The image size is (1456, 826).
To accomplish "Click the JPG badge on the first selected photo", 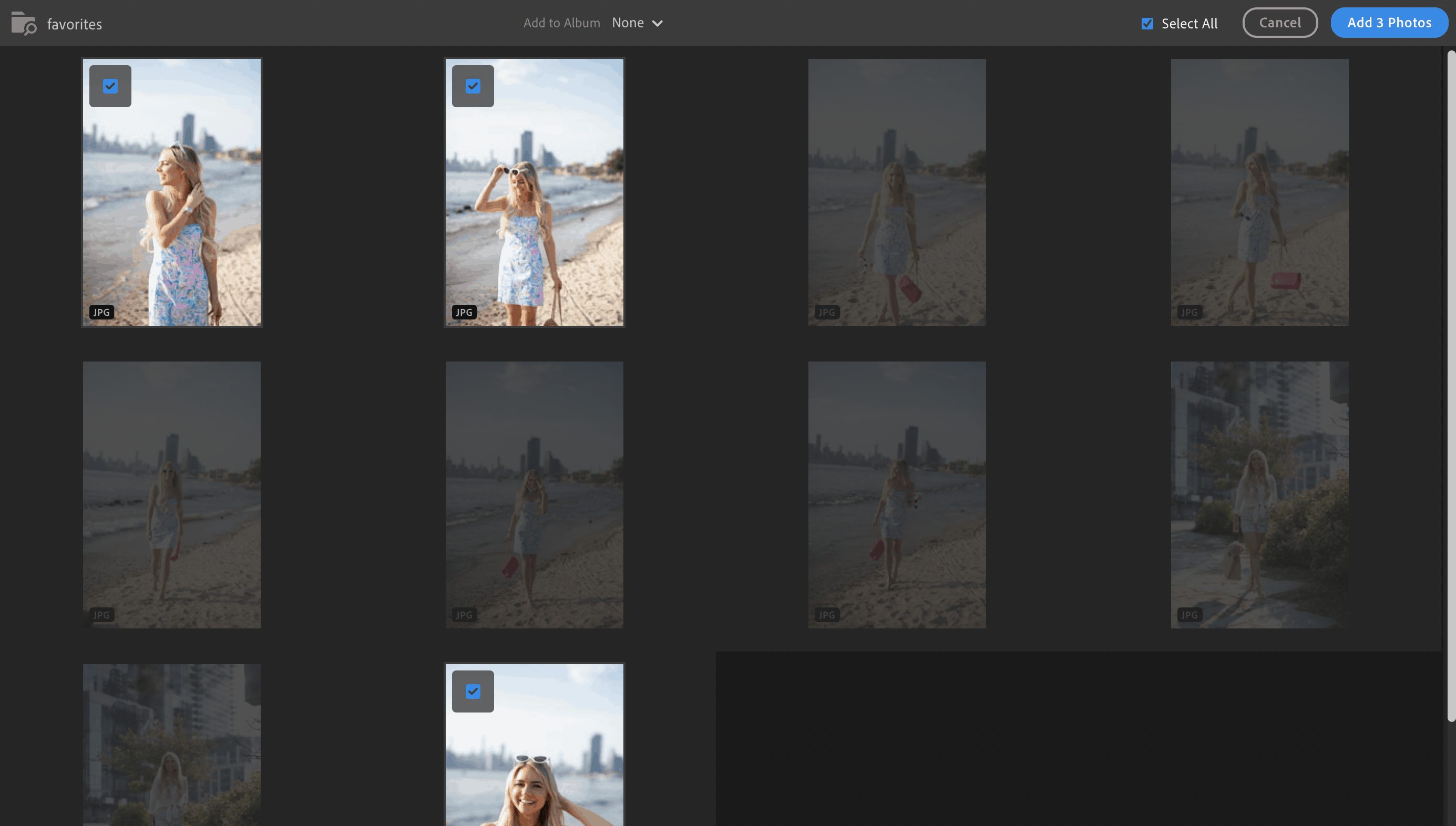I will click(101, 312).
